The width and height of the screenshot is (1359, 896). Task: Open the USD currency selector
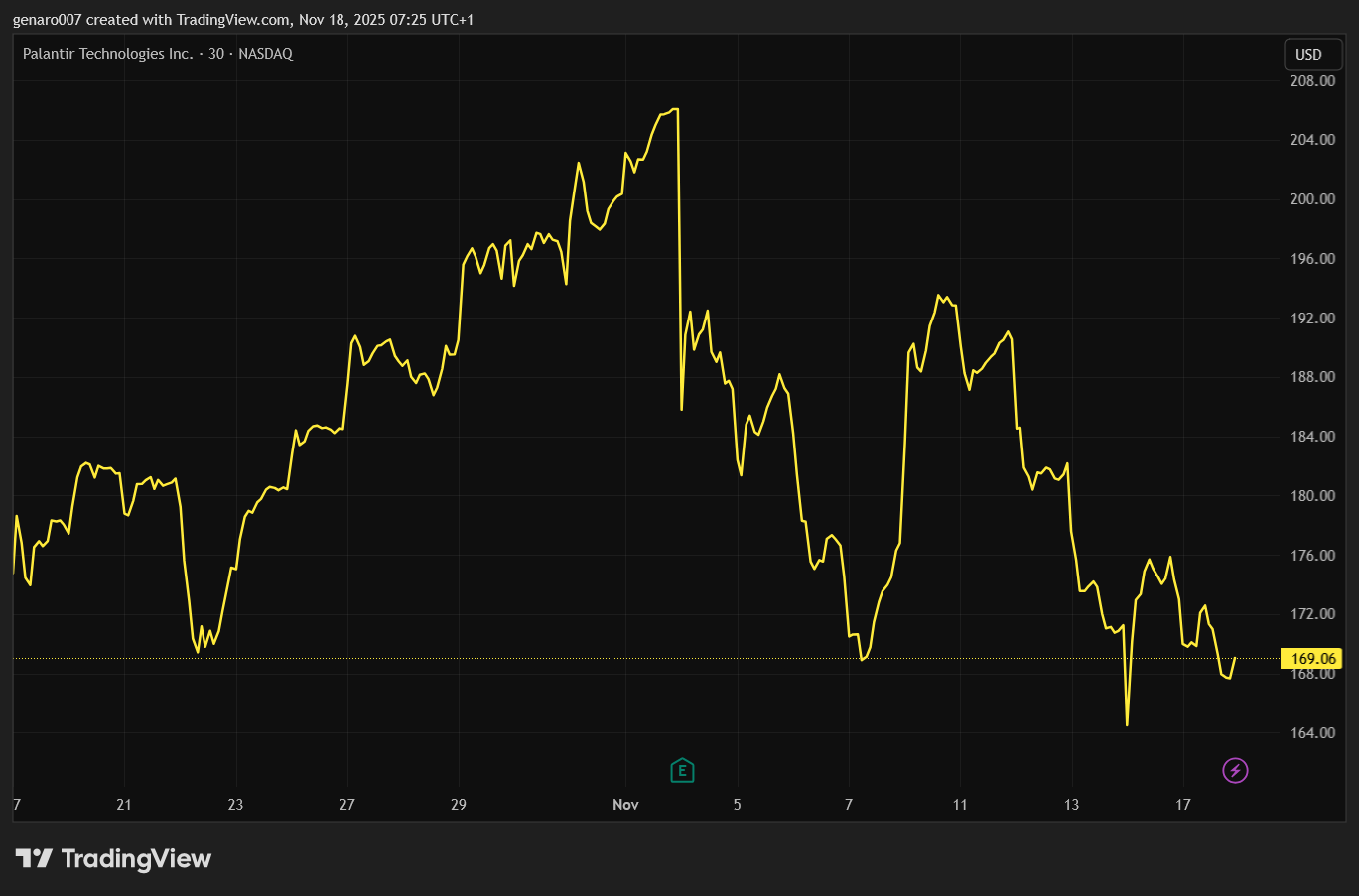tap(1312, 55)
